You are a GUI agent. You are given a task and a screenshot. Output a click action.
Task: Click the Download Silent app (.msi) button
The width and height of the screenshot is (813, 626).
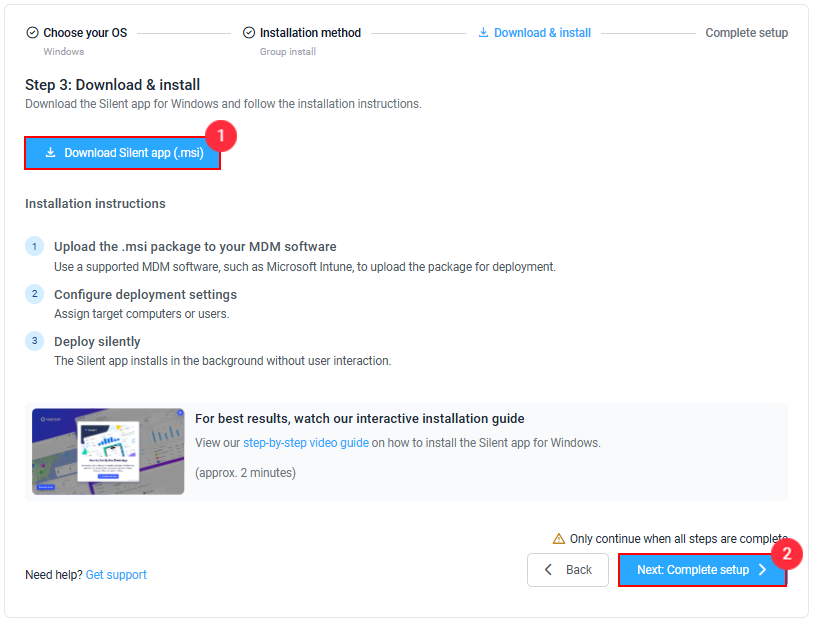click(x=122, y=153)
